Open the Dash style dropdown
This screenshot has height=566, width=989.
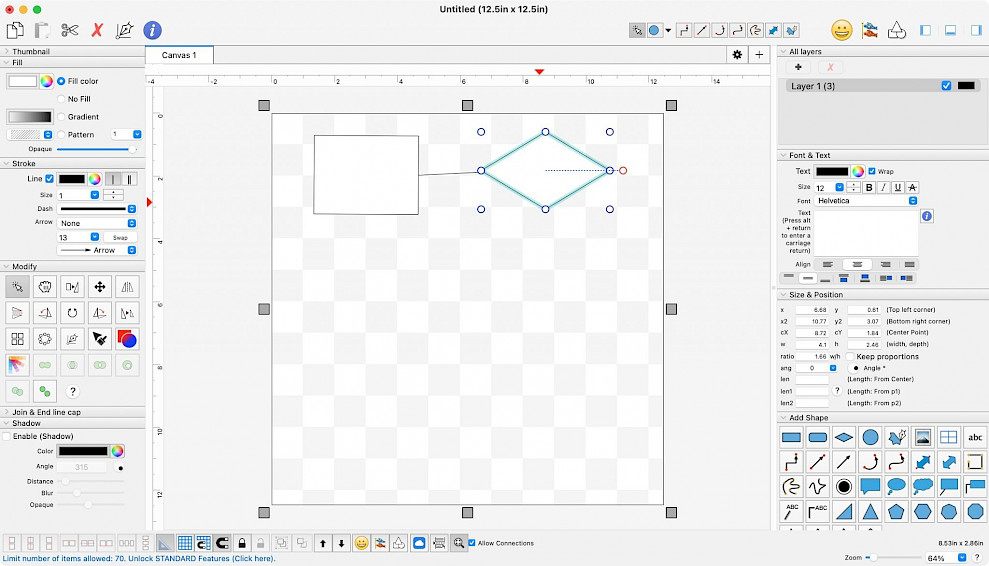tap(97, 209)
